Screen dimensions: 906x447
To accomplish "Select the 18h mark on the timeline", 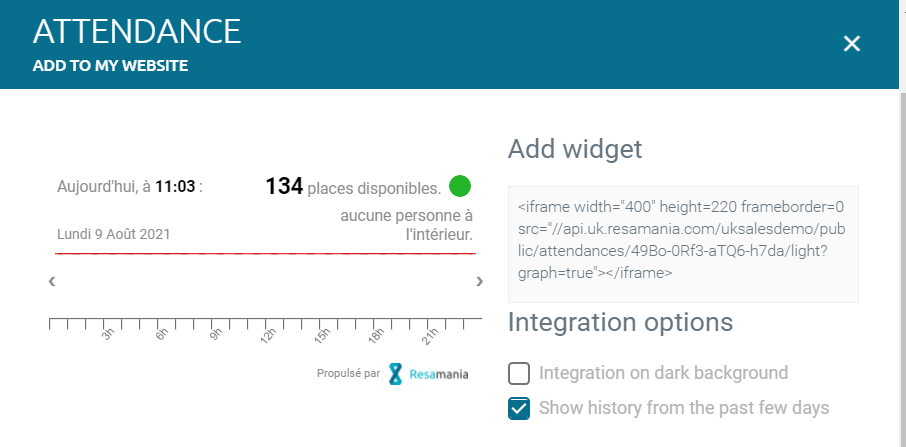I will [x=372, y=332].
